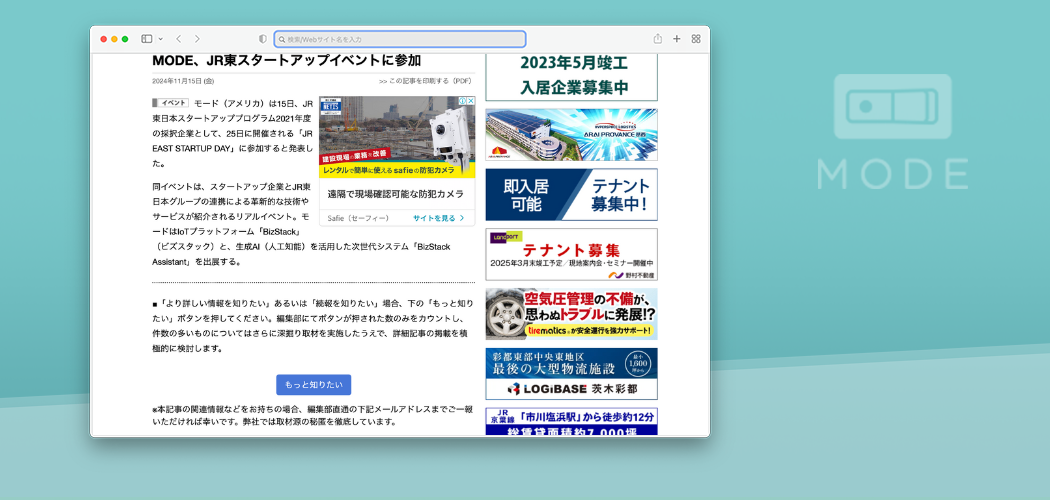Open the sidebar dropdown chevron

160,39
